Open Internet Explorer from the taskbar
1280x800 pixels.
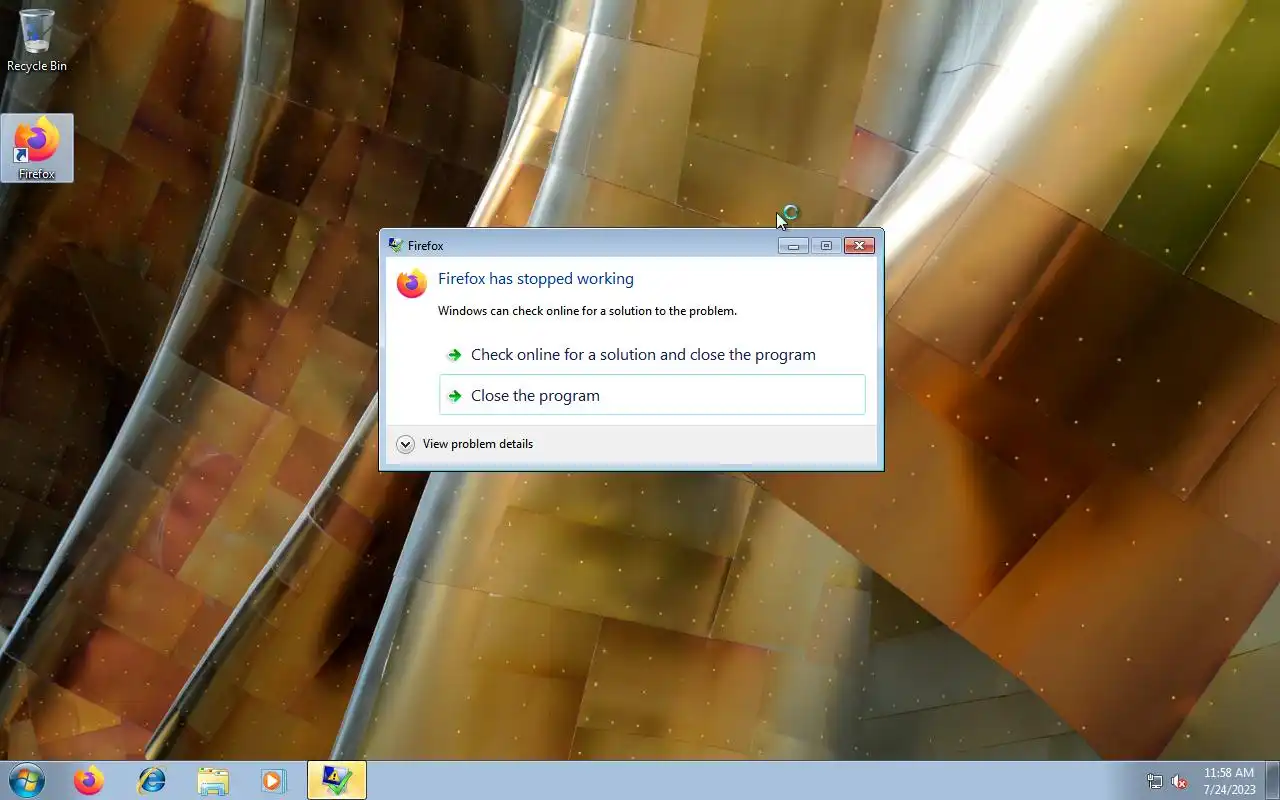(x=151, y=780)
